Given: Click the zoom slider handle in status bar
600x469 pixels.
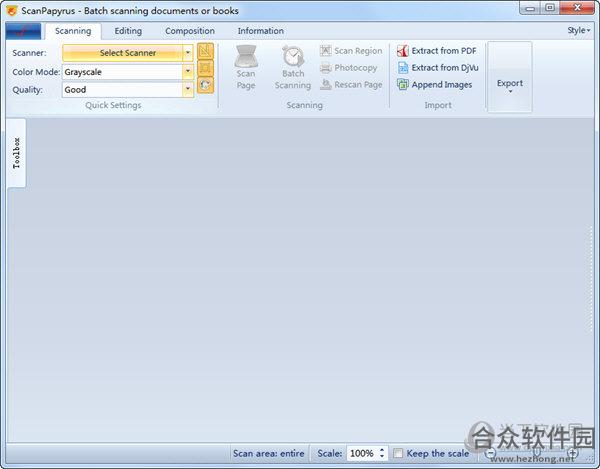Looking at the screenshot, I should [536, 453].
